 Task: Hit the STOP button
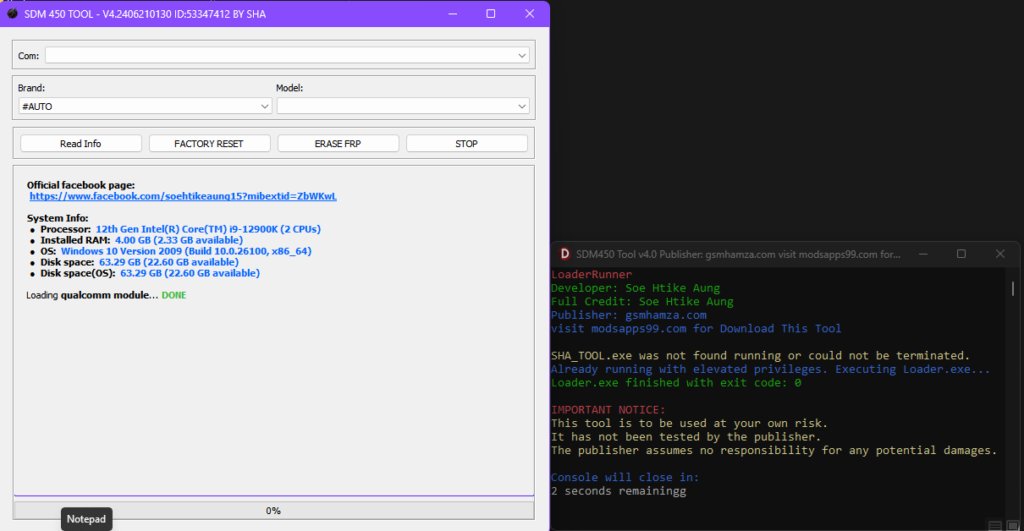pos(466,143)
